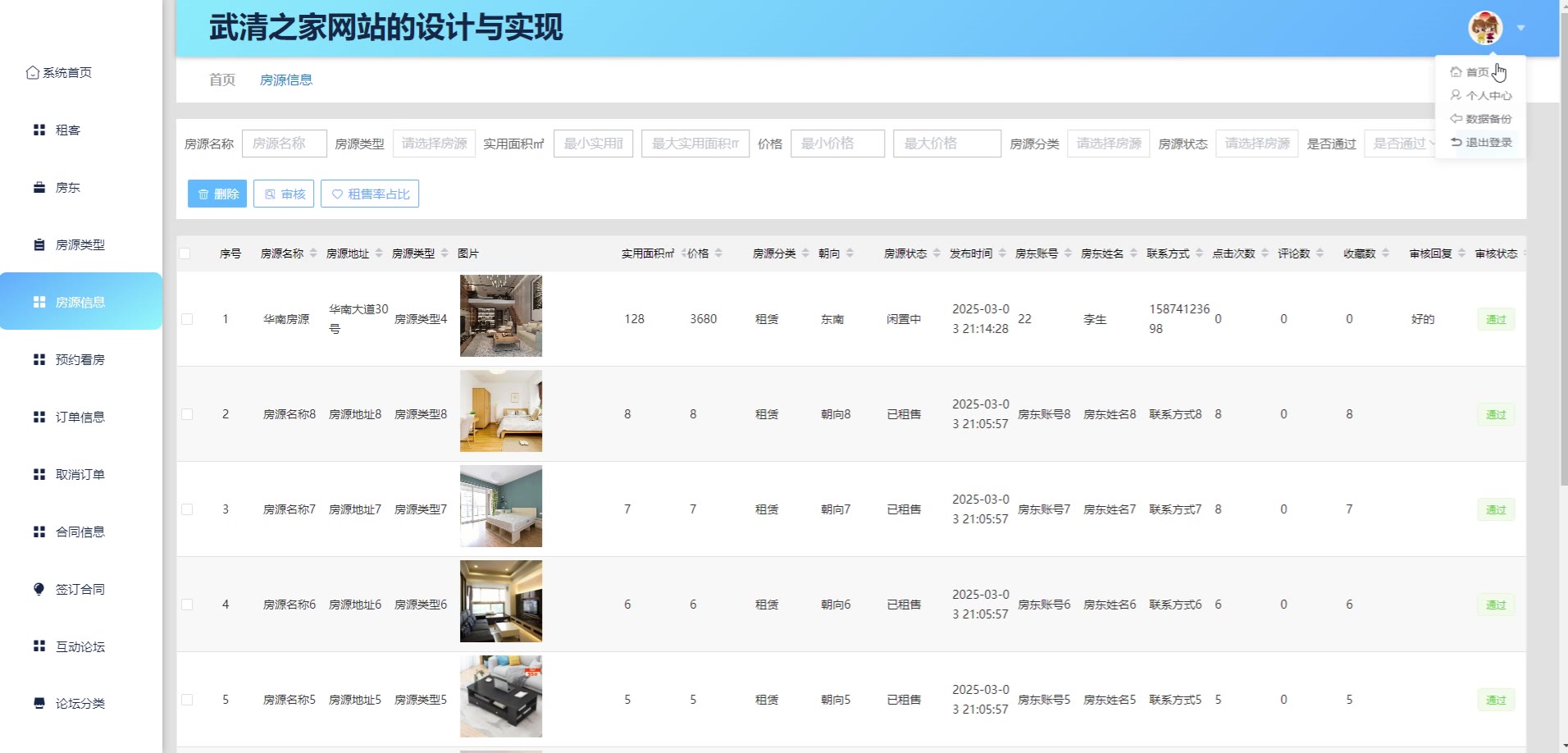The height and width of the screenshot is (753, 1568).
Task: Open 系统首页 home icon in sidebar
Action: pyautogui.click(x=33, y=73)
